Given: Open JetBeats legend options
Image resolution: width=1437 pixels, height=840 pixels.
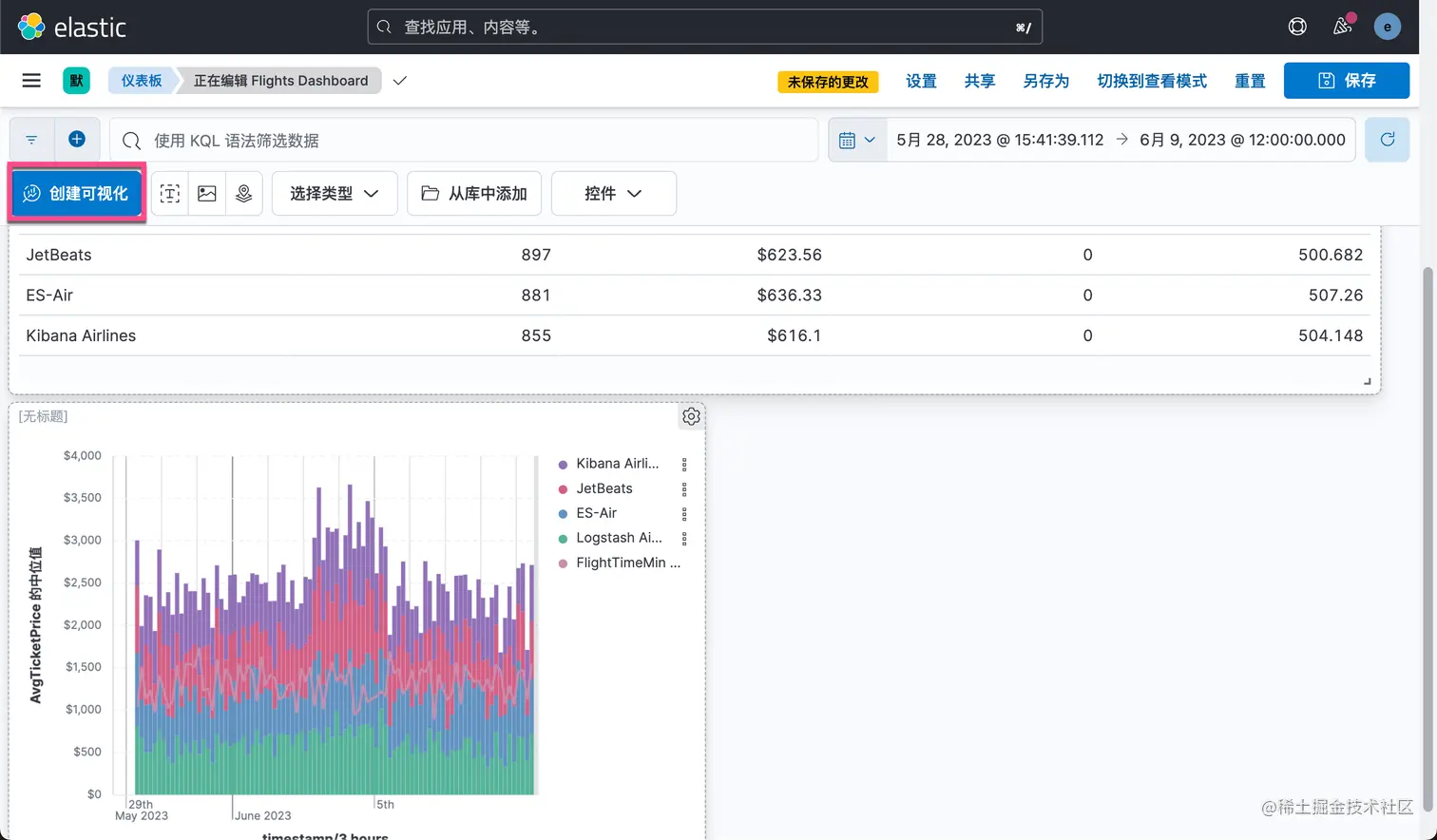Looking at the screenshot, I should pyautogui.click(x=684, y=488).
